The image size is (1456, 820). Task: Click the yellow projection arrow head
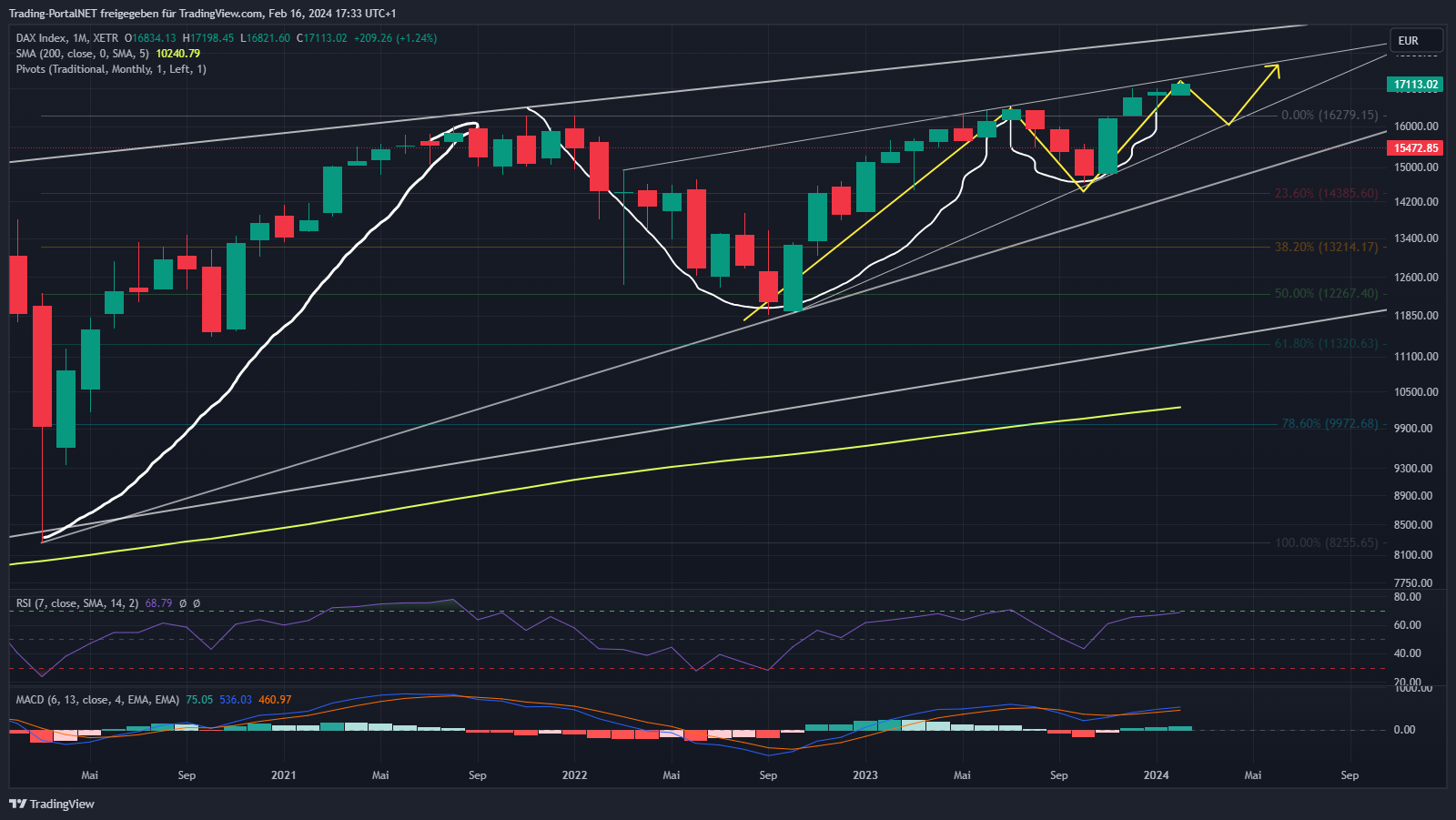(x=1276, y=68)
